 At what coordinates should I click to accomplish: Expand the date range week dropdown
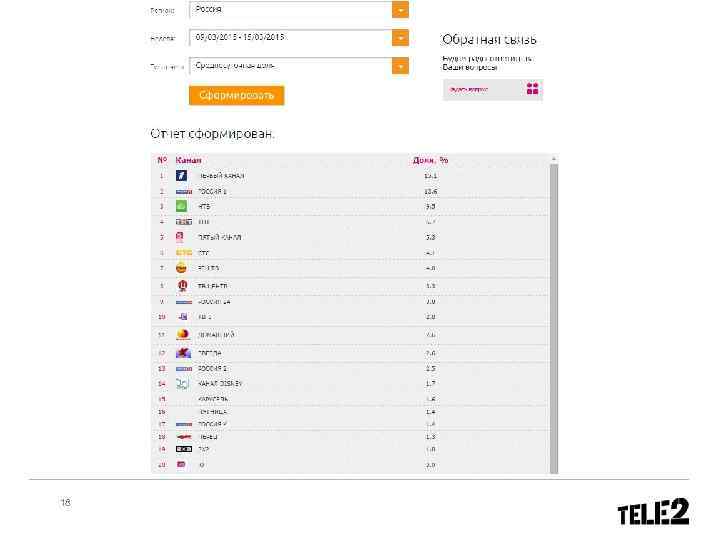tap(400, 38)
